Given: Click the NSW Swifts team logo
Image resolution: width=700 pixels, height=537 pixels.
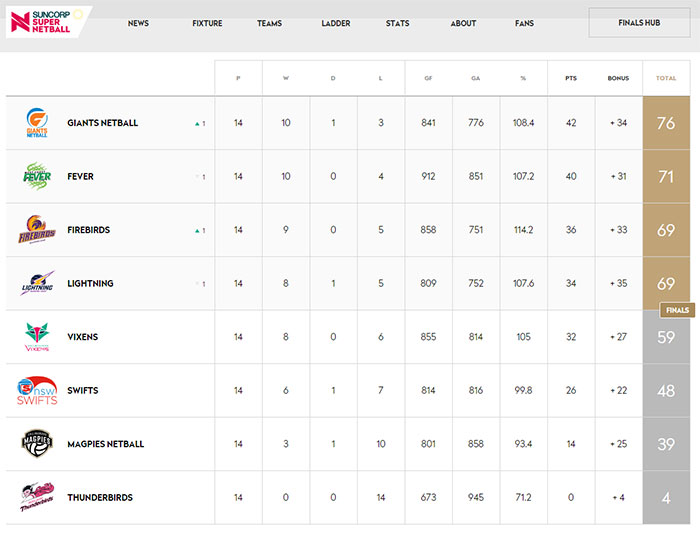Looking at the screenshot, I should point(37,390).
